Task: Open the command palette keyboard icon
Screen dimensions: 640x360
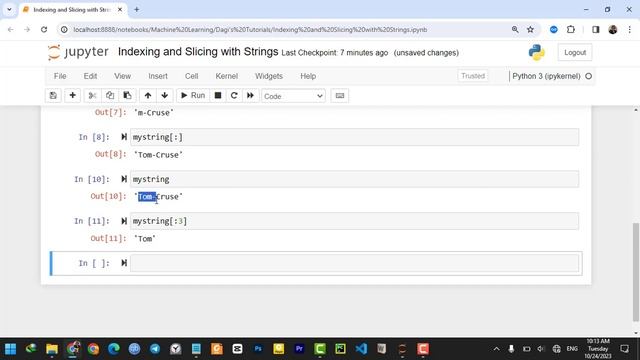Action: [x=340, y=96]
